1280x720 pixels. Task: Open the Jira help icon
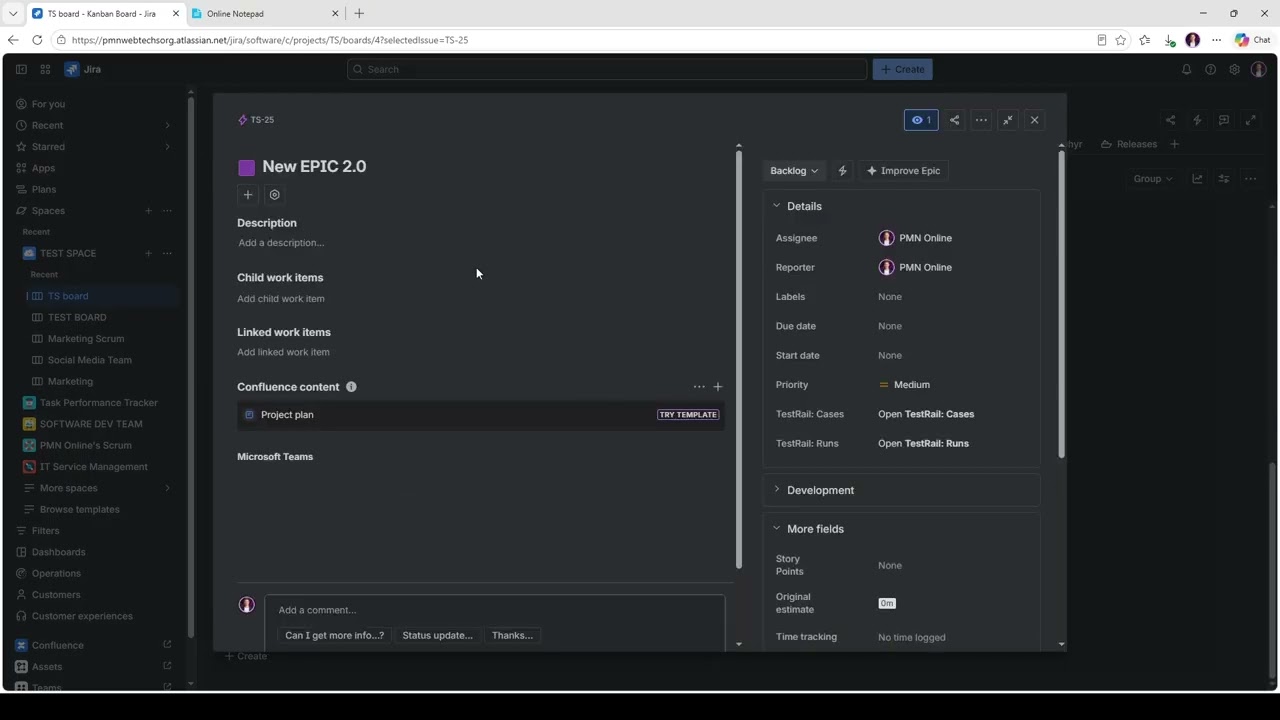(1210, 69)
